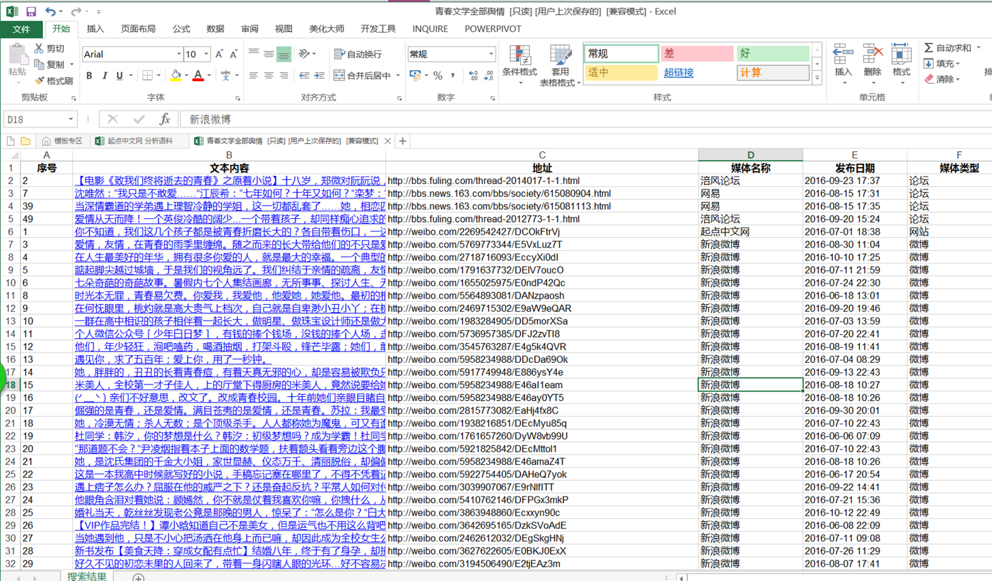Toggle Bold formatting
992x581 pixels.
click(x=89, y=75)
